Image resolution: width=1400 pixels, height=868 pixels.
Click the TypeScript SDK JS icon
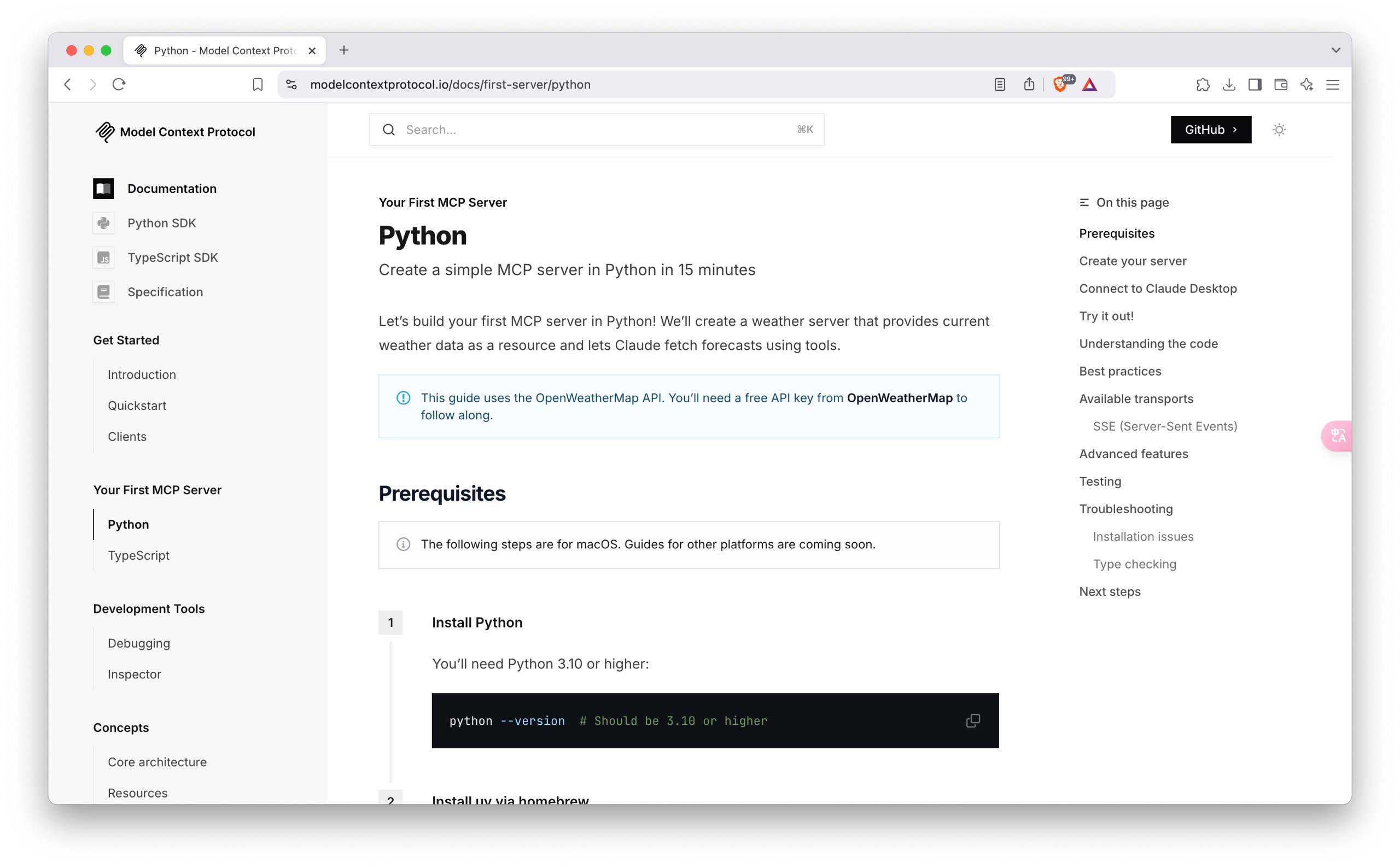[103, 257]
